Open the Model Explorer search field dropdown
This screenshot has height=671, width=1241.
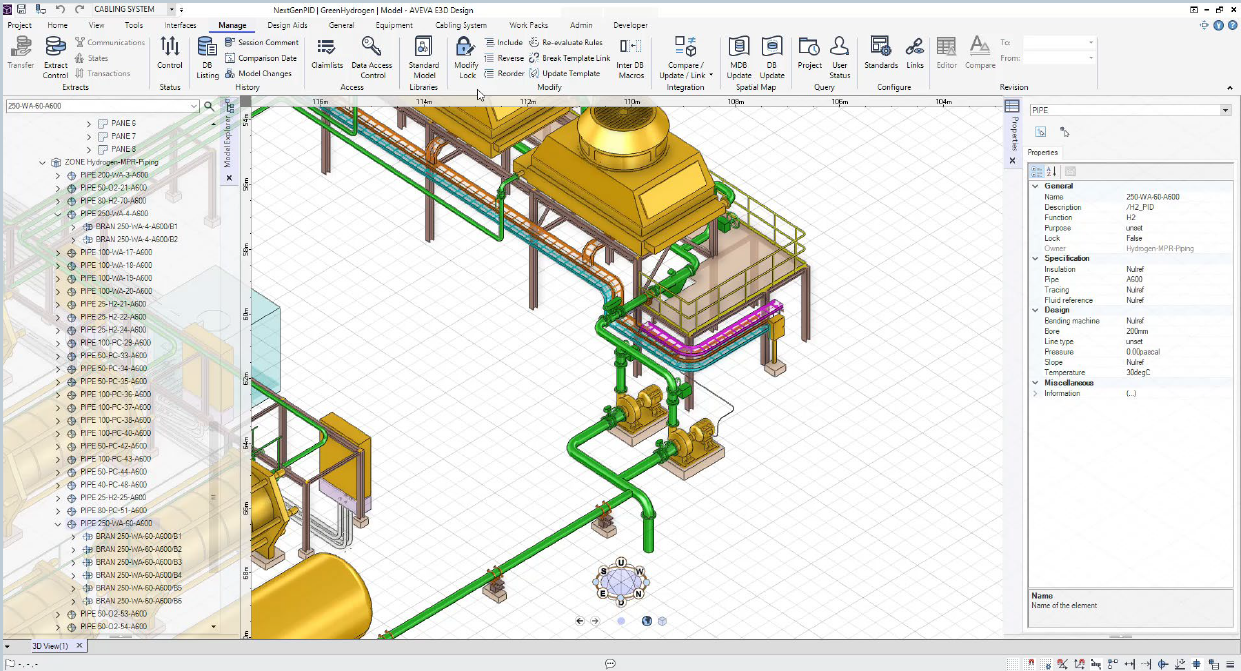pos(193,105)
